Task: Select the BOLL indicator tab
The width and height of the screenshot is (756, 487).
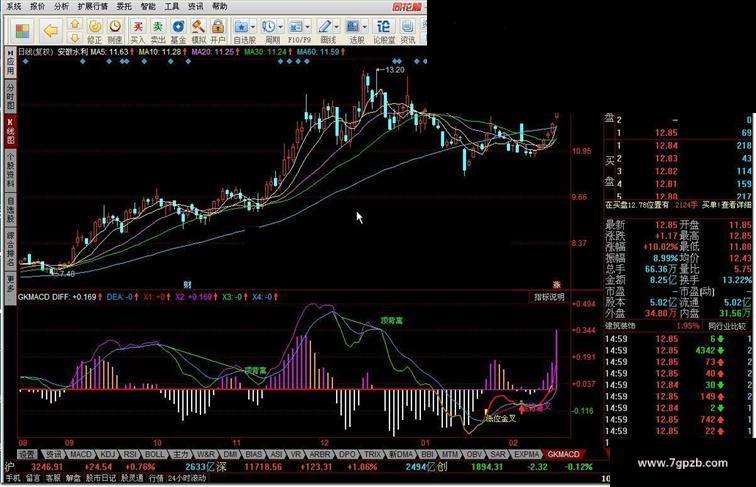Action: pos(155,454)
